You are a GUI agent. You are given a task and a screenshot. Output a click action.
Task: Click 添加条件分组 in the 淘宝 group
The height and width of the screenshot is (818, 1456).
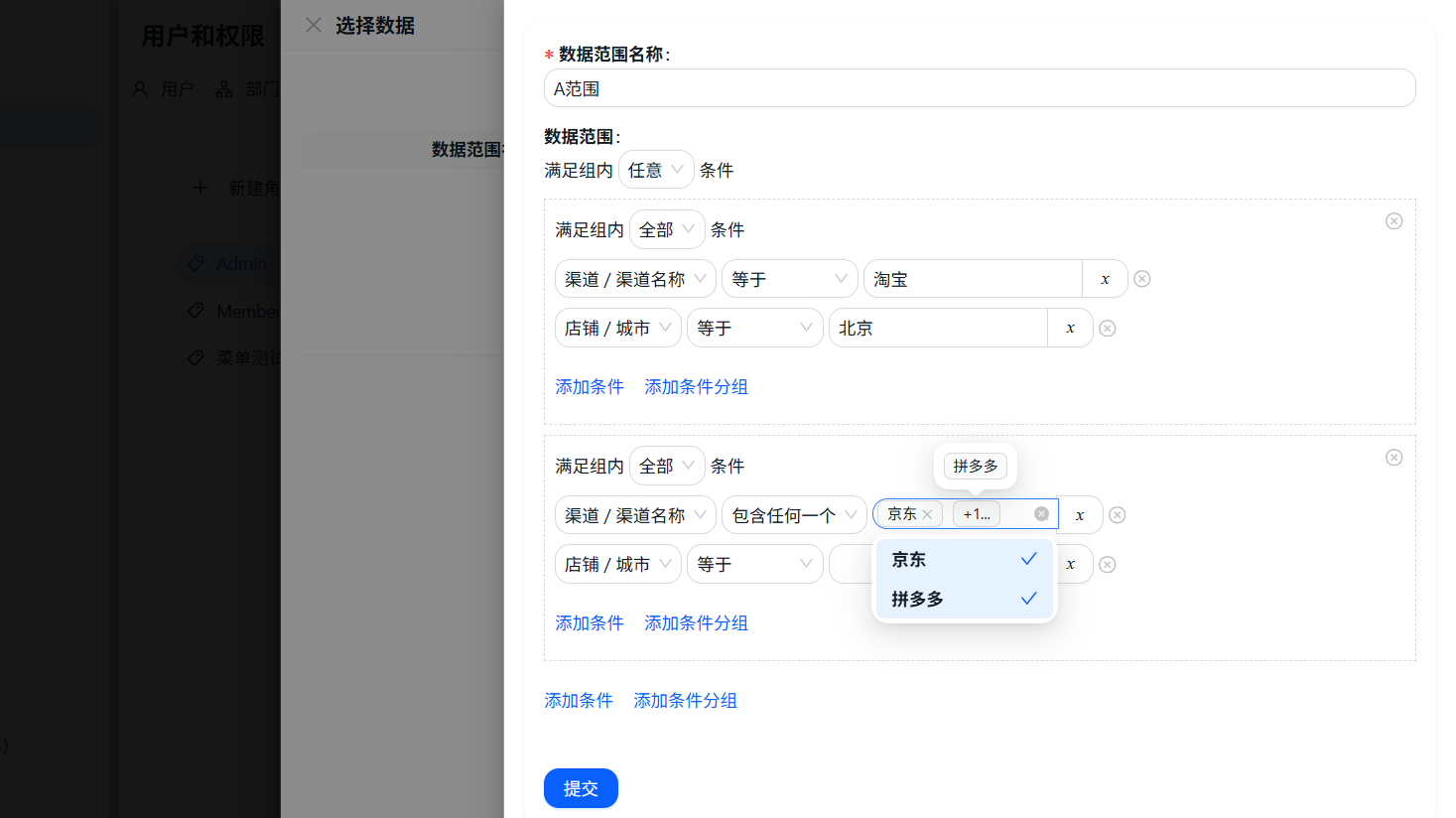(x=696, y=386)
